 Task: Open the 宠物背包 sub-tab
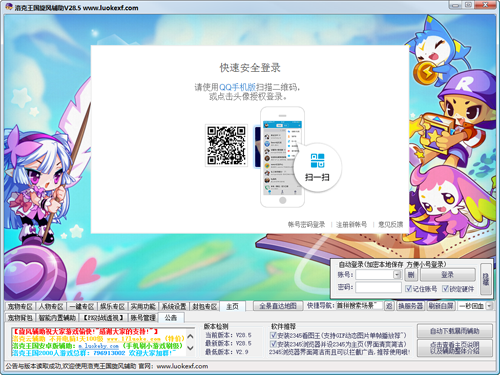pyautogui.click(x=20, y=318)
